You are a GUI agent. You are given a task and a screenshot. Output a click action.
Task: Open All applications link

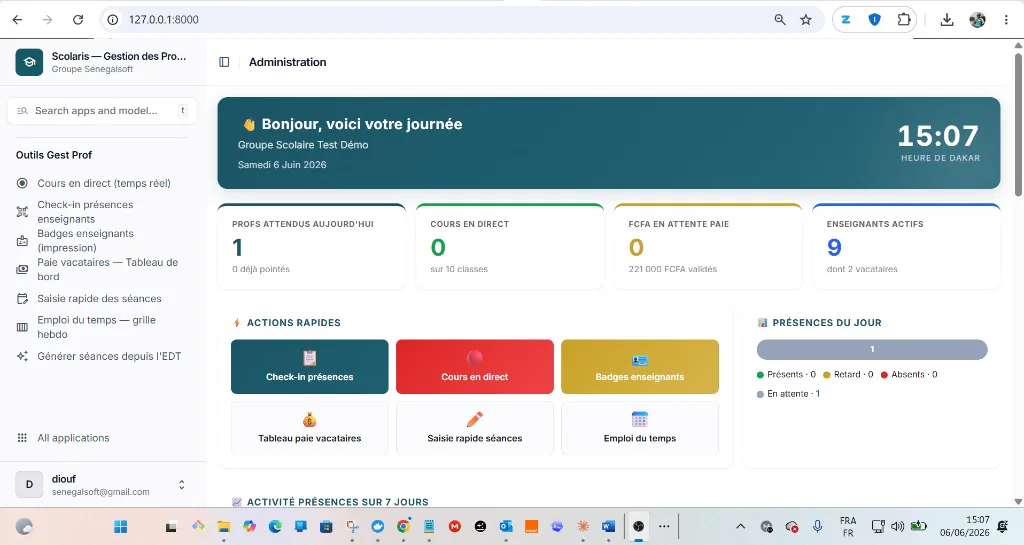point(73,438)
